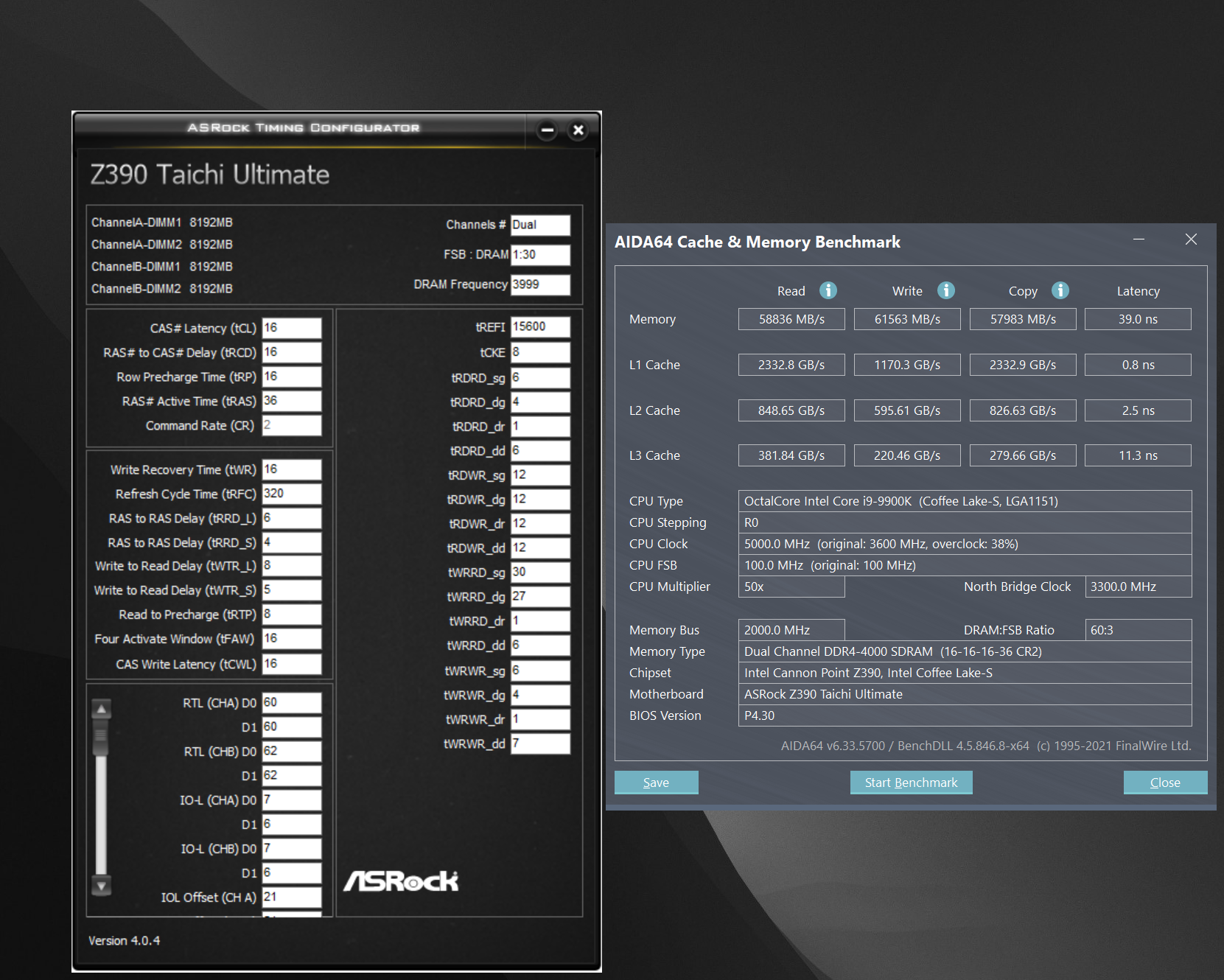1224x980 pixels.
Task: Select the Memory Copy result 57983 MB/s
Action: pyautogui.click(x=1023, y=319)
